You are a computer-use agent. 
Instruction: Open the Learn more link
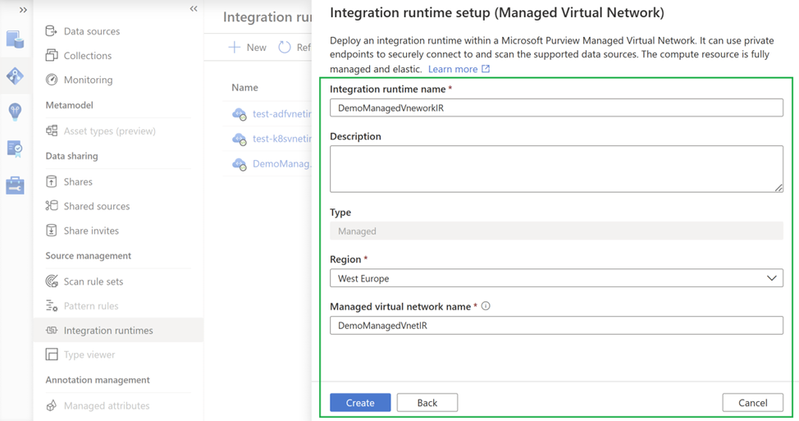pos(452,69)
